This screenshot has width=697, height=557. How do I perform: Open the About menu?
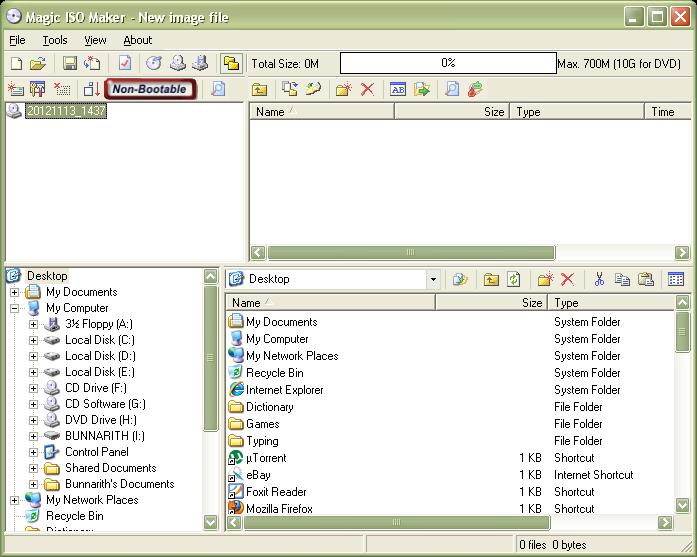click(x=138, y=40)
